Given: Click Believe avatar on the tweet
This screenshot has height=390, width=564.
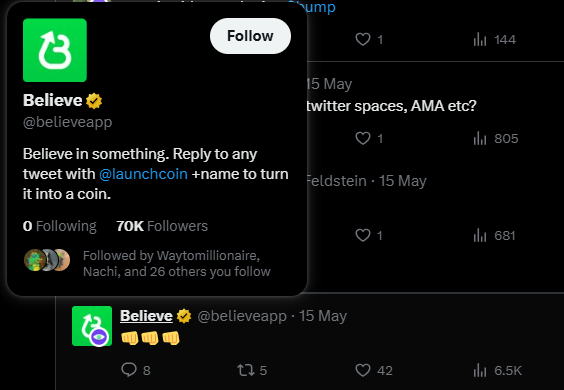Looking at the screenshot, I should 92,326.
